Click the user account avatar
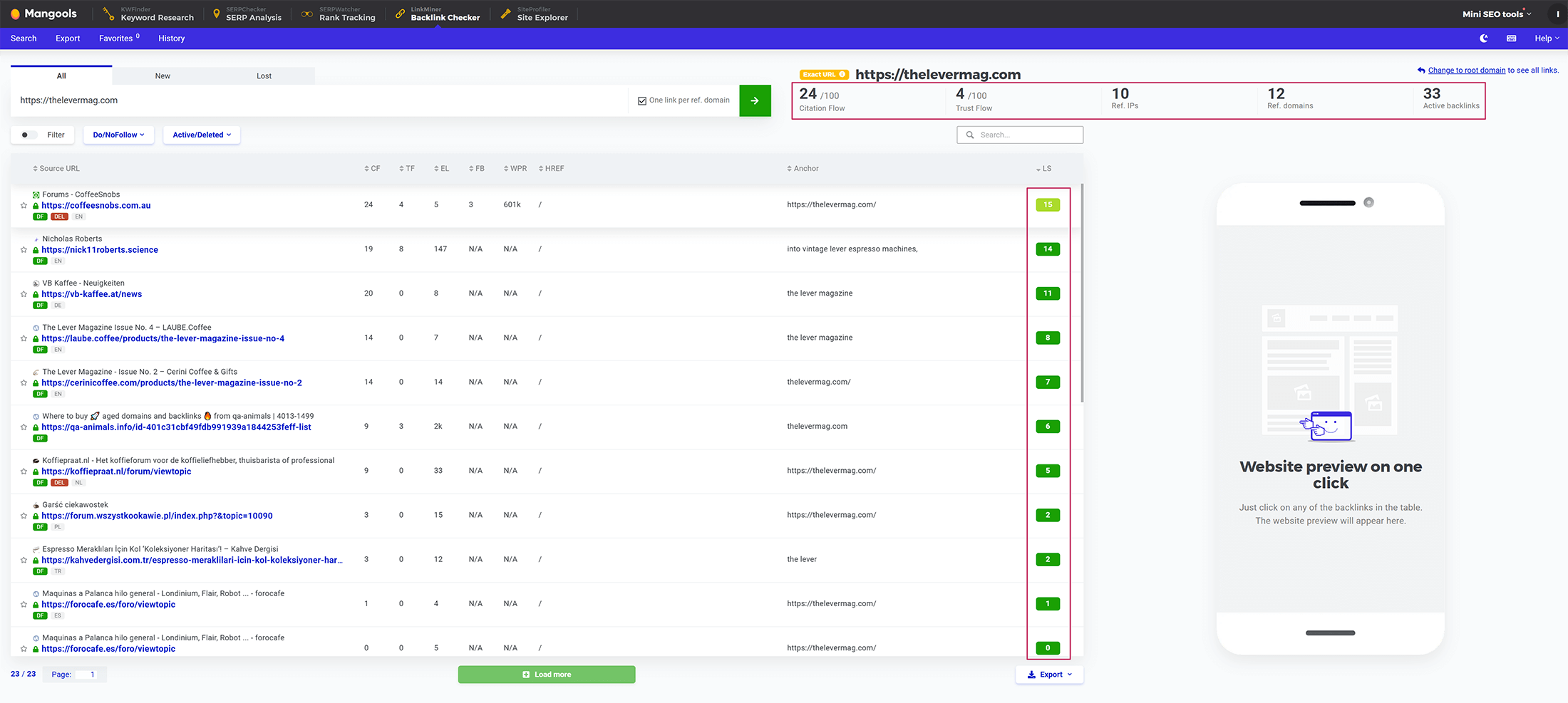 [1557, 14]
